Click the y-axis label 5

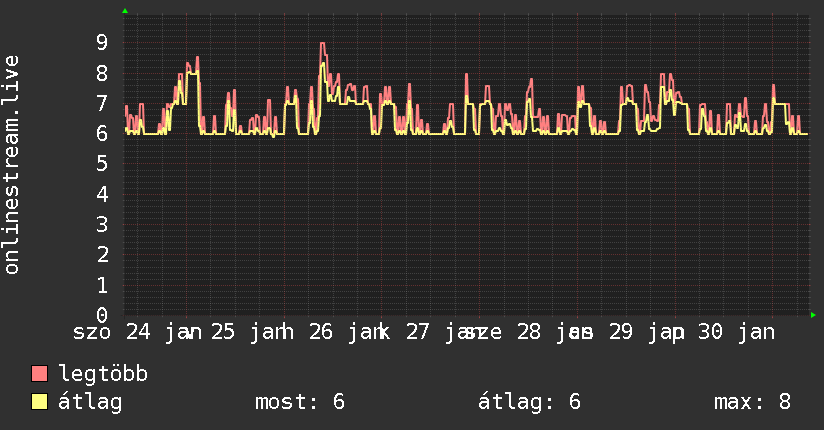102,164
